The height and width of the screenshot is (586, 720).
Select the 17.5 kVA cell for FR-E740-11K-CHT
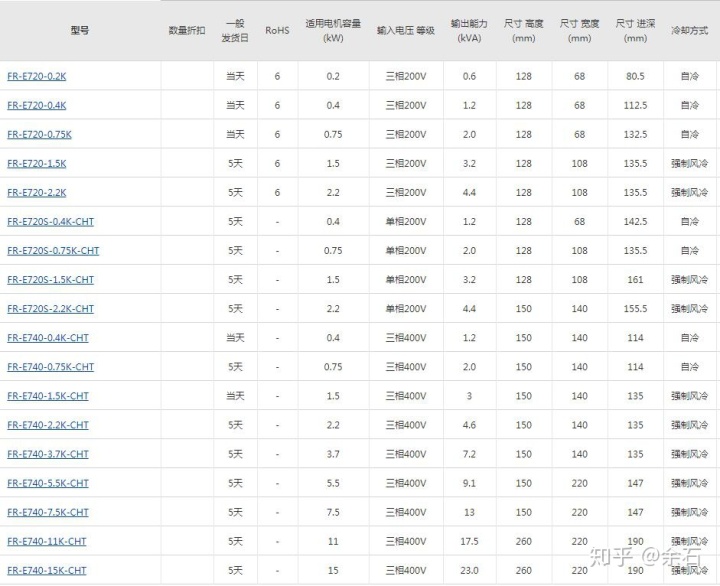[469, 541]
